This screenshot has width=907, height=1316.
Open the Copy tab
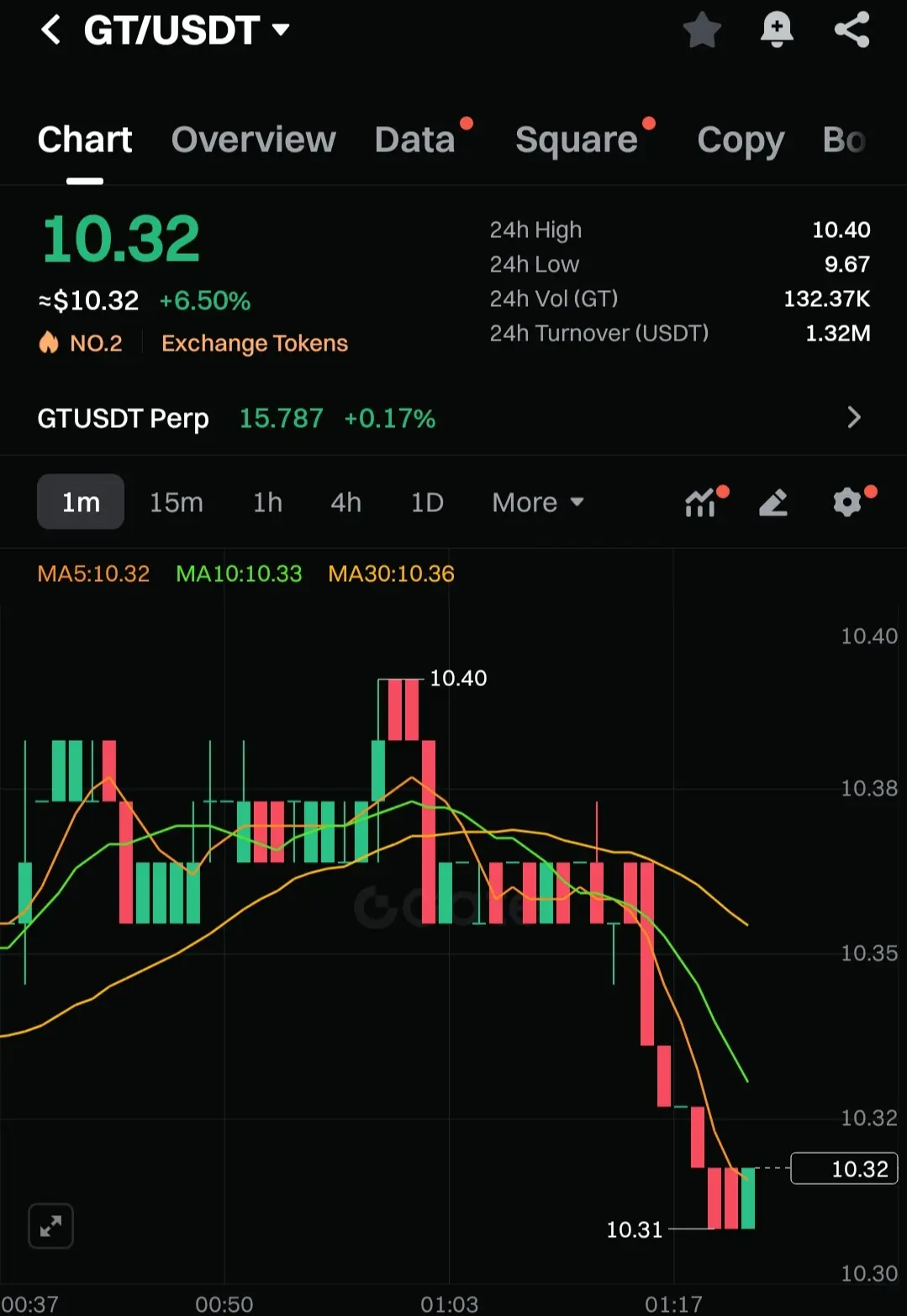pyautogui.click(x=741, y=140)
